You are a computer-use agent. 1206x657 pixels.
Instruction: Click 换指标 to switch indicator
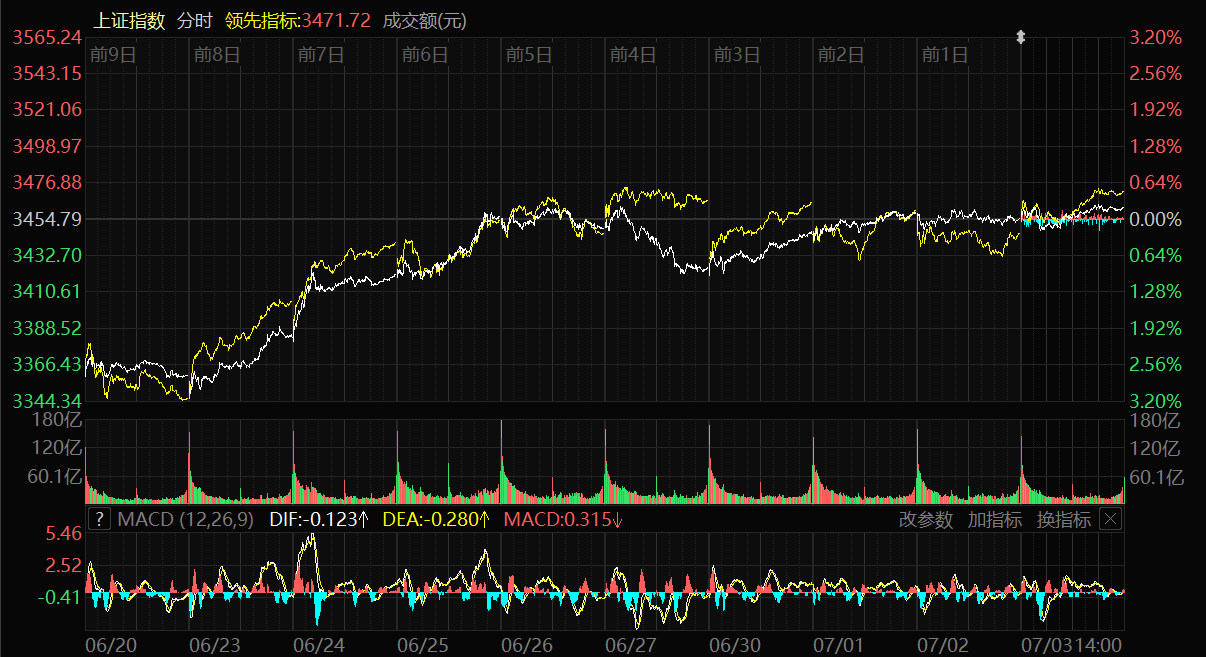(x=1063, y=519)
